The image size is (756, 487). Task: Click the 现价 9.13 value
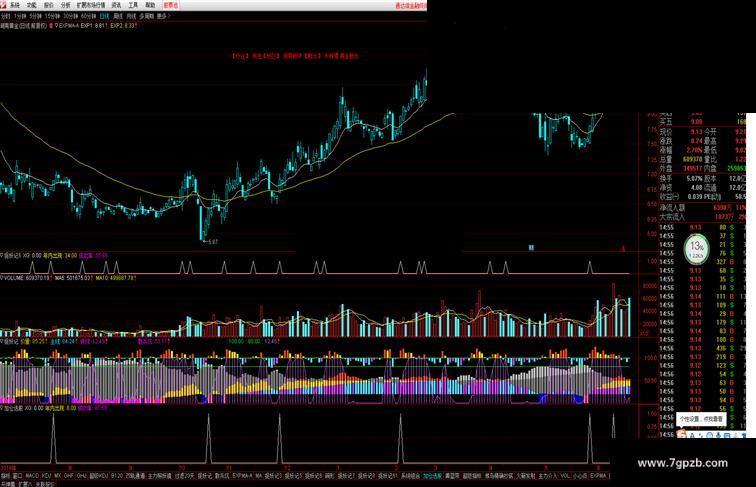pyautogui.click(x=696, y=132)
